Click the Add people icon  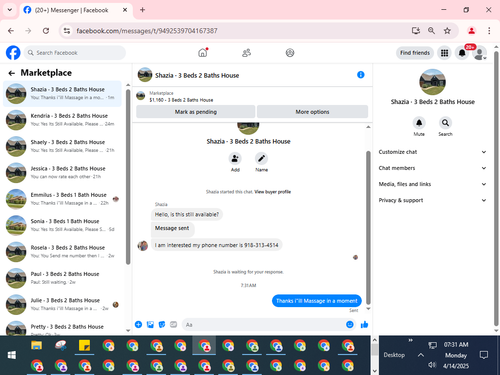(235, 158)
